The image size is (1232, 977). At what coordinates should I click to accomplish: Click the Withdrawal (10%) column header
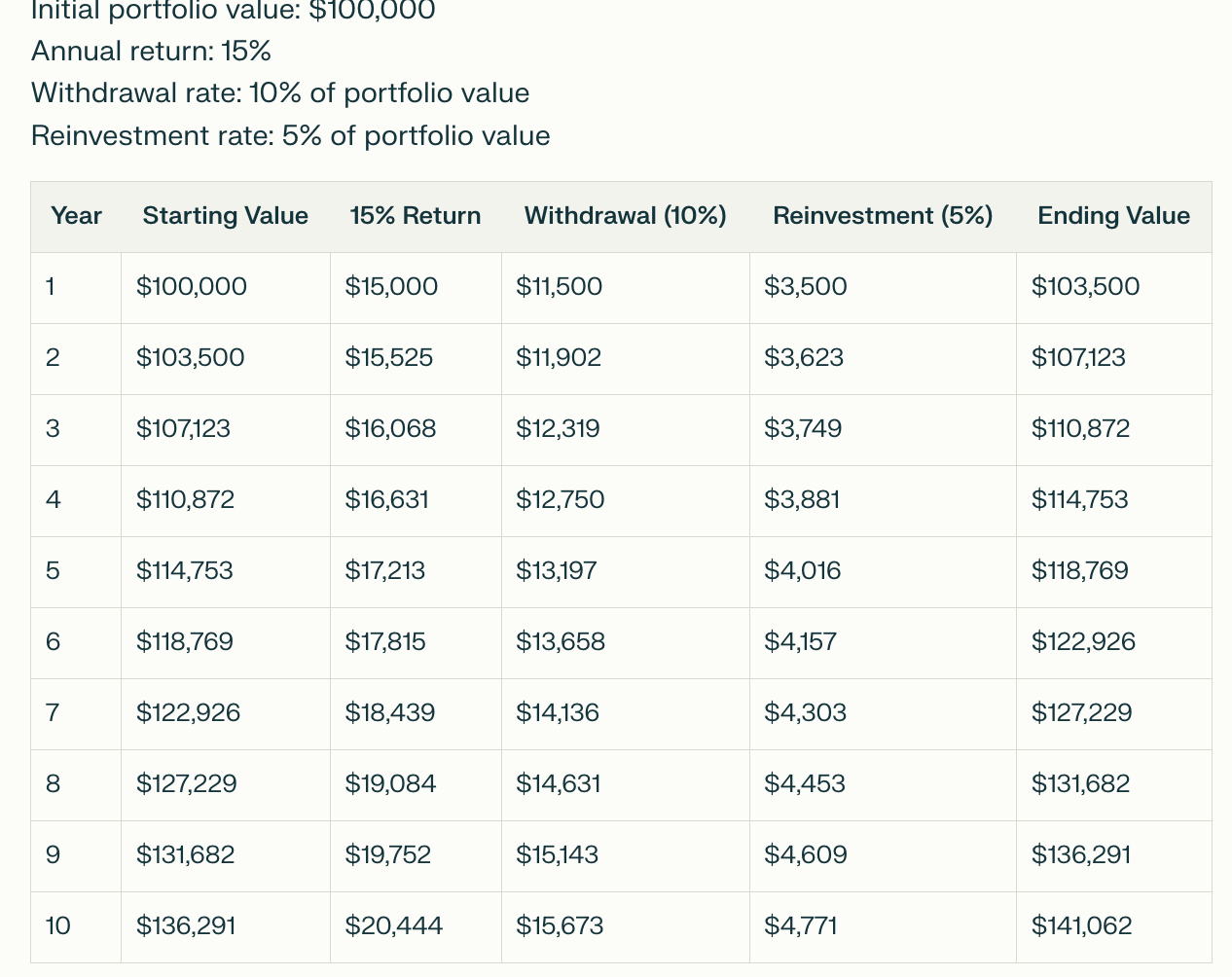click(625, 216)
